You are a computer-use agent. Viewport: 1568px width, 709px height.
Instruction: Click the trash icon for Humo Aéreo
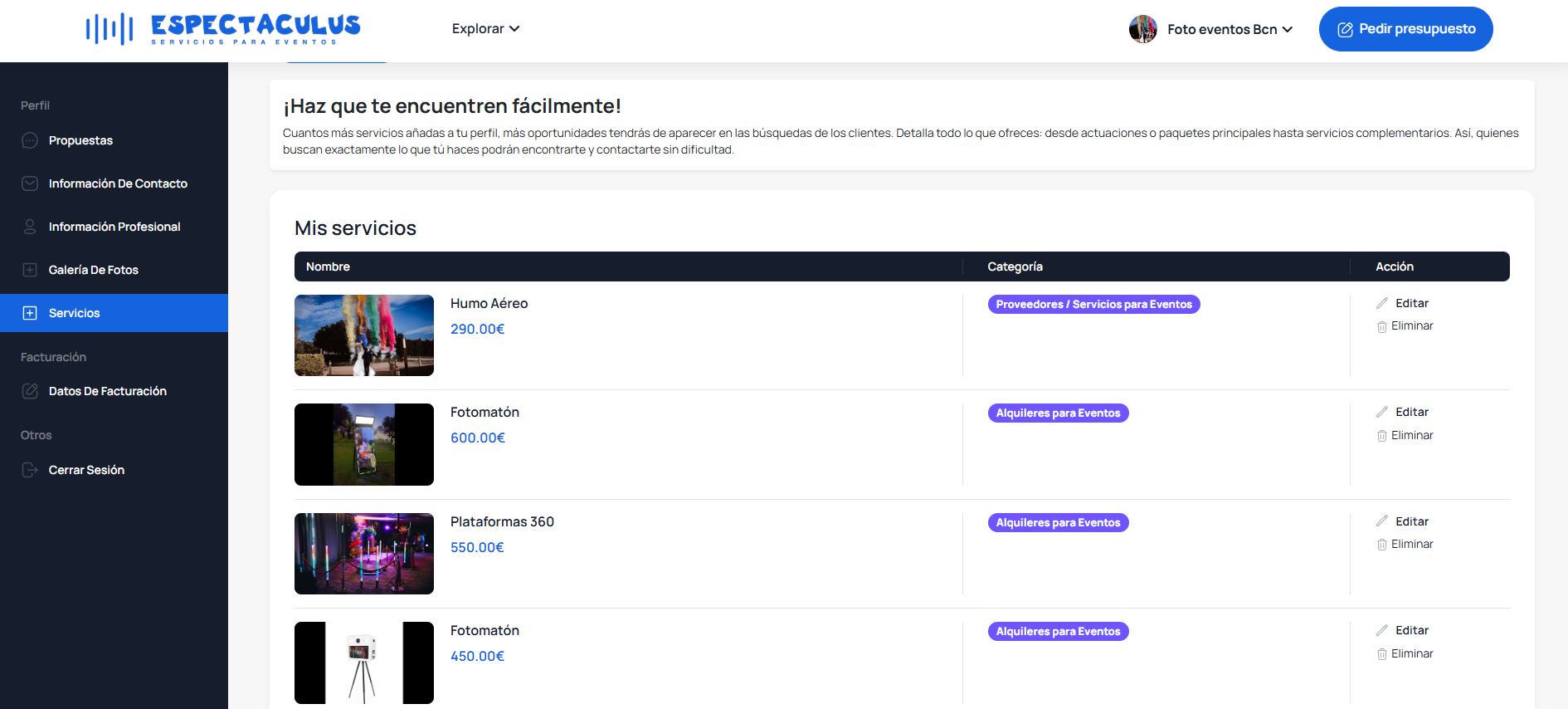point(1381,326)
